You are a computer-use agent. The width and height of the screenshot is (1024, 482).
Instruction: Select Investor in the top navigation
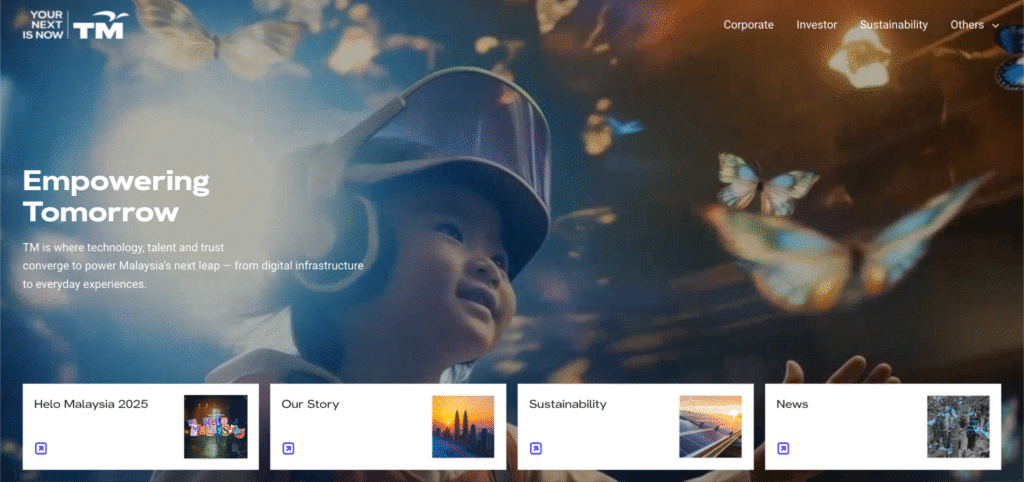tap(816, 25)
